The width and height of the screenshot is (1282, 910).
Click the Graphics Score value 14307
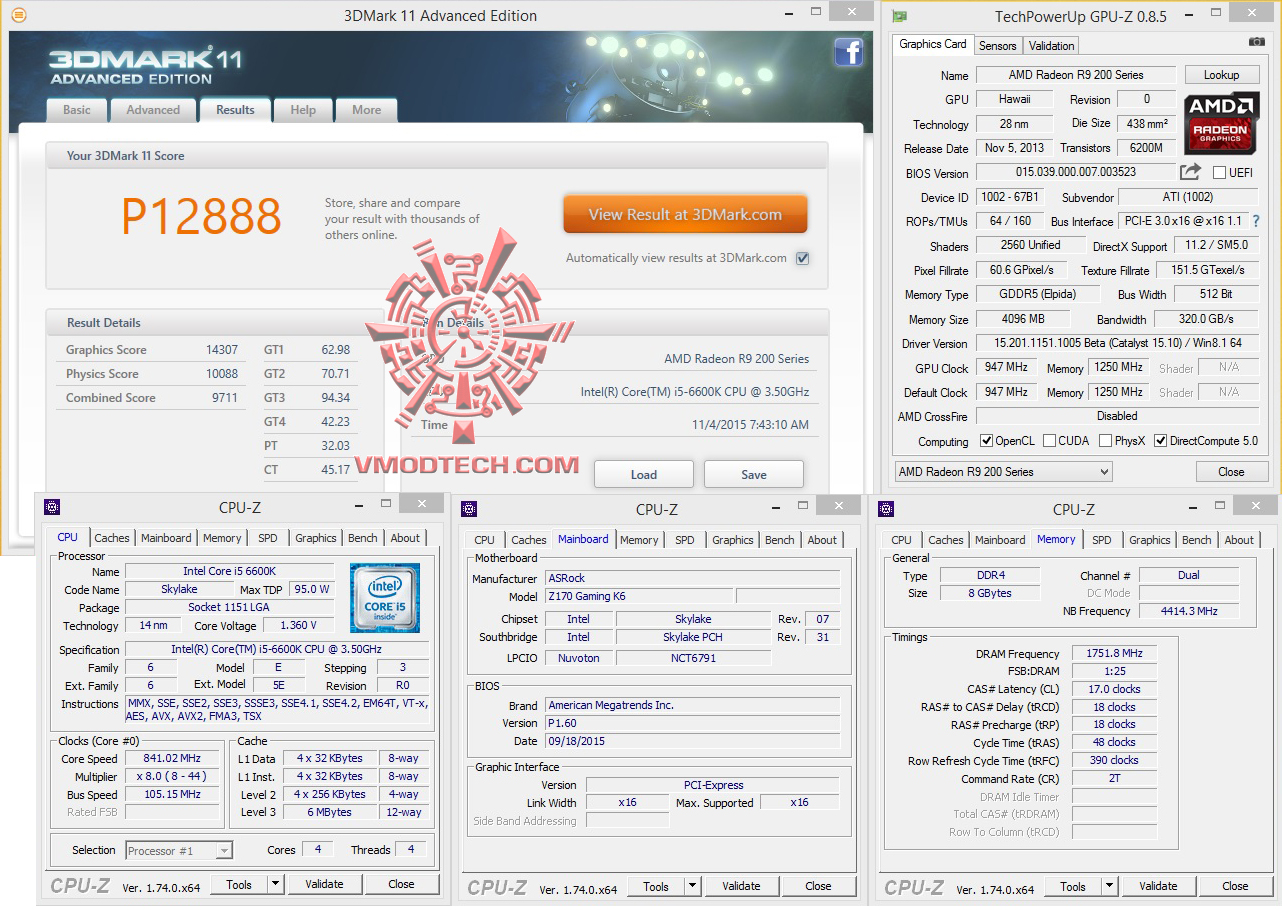click(222, 350)
